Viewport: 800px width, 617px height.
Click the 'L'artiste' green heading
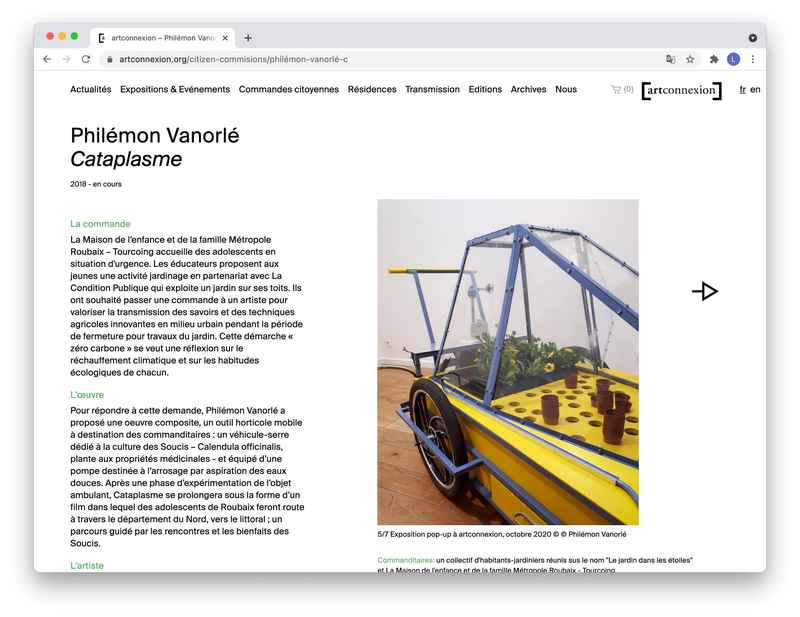click(87, 565)
